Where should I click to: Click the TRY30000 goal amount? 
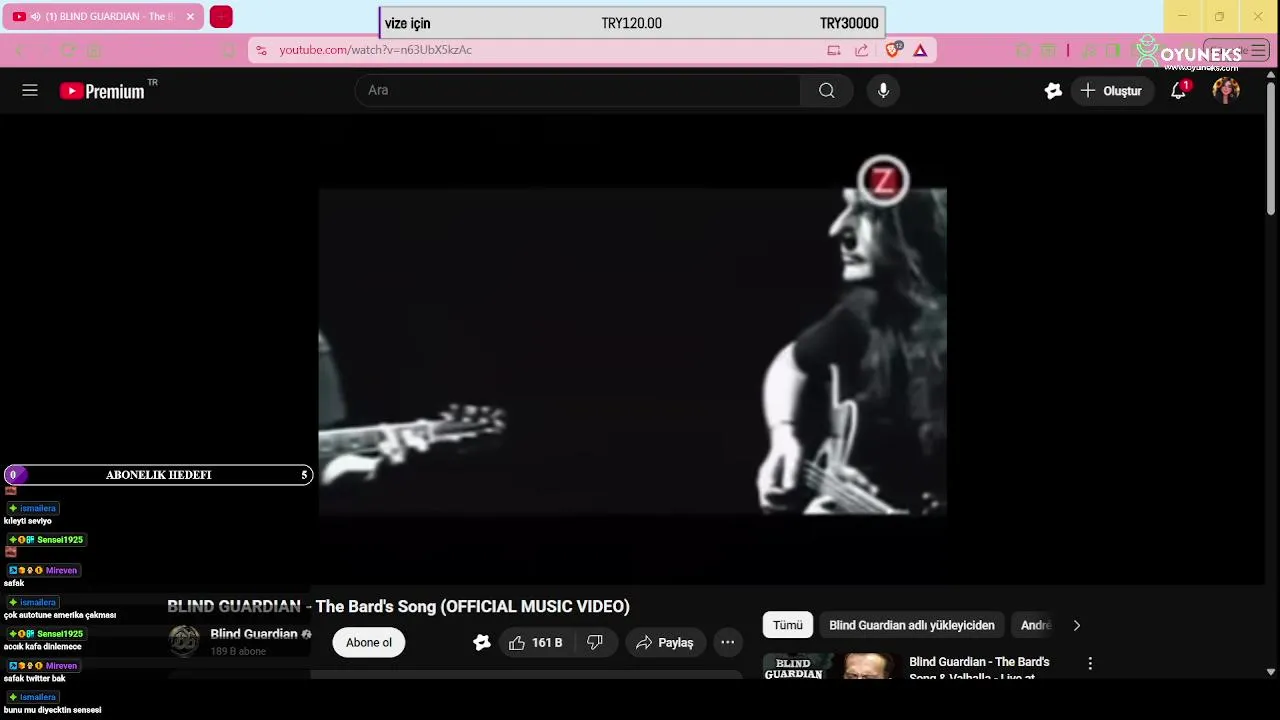click(x=849, y=23)
